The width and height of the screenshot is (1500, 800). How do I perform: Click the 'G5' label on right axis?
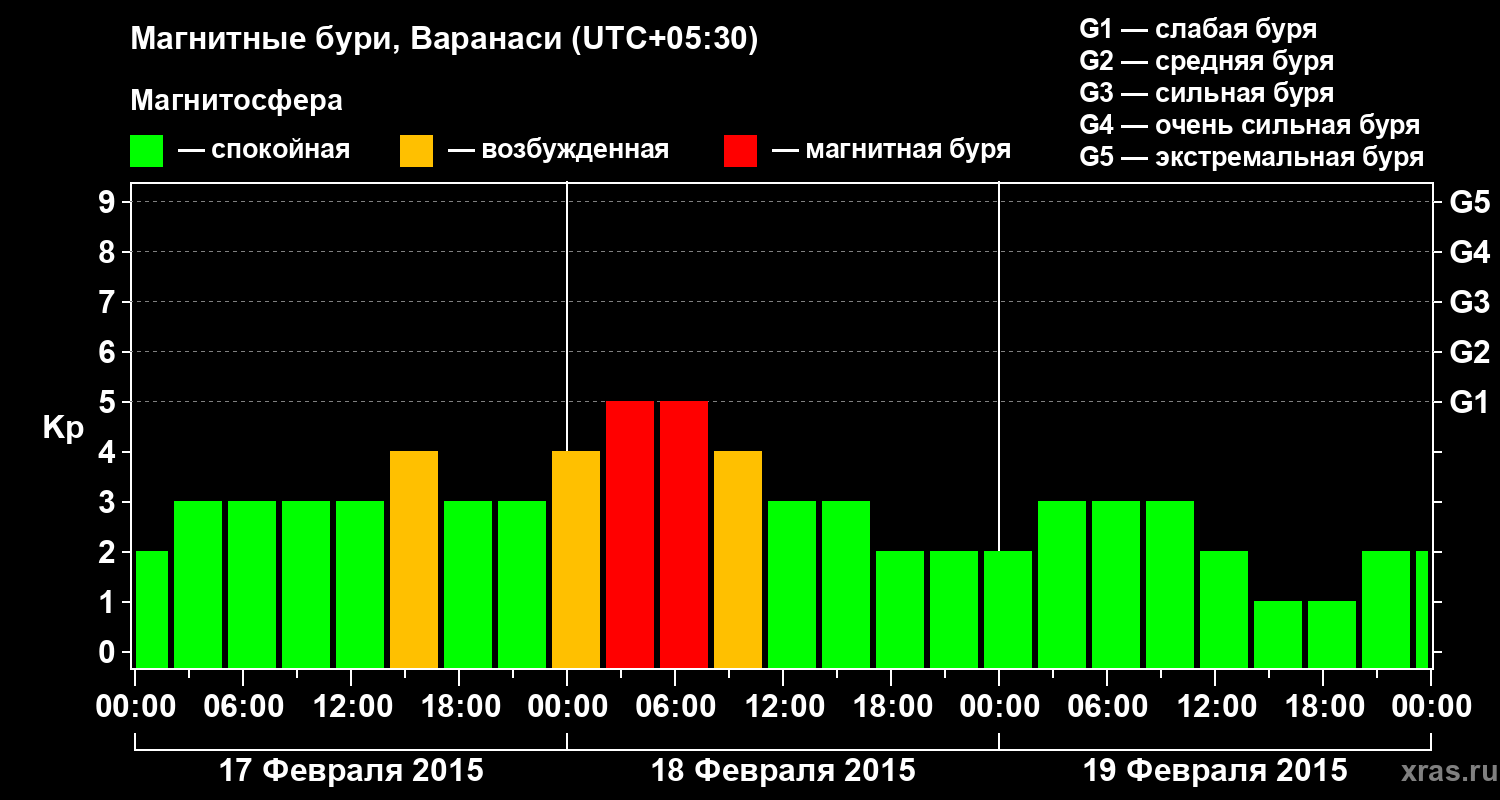(x=1470, y=202)
